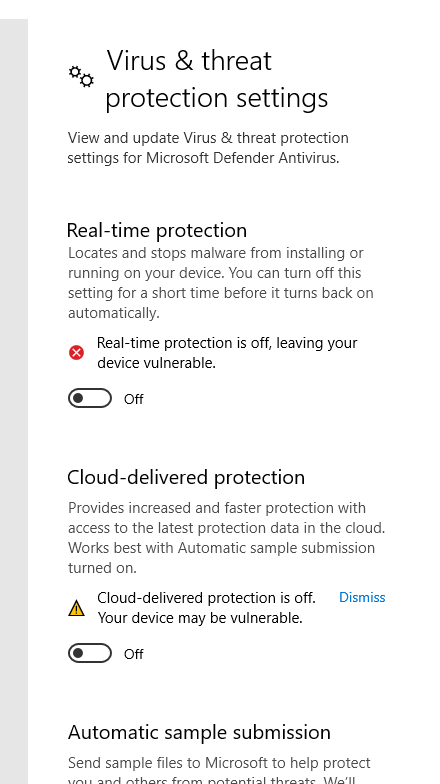Click the Automatic sample submission heading

pos(199,732)
